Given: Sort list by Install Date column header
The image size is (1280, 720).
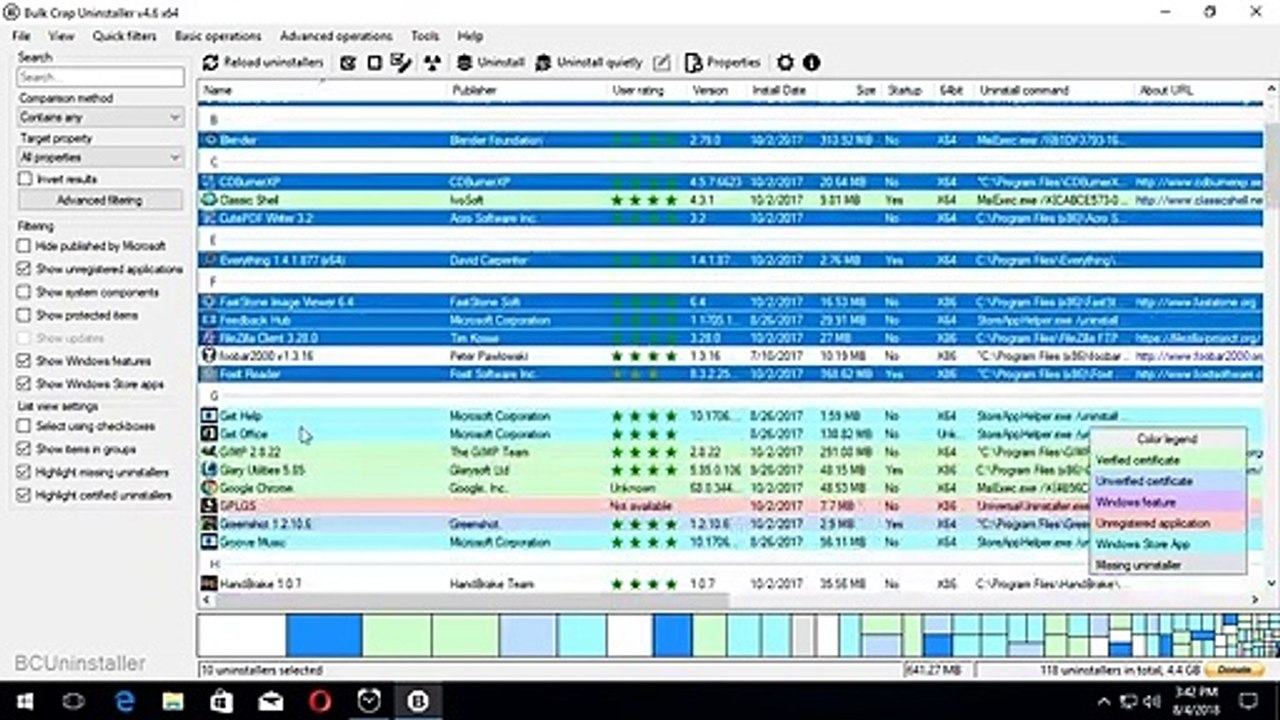Looking at the screenshot, I should click(x=779, y=90).
